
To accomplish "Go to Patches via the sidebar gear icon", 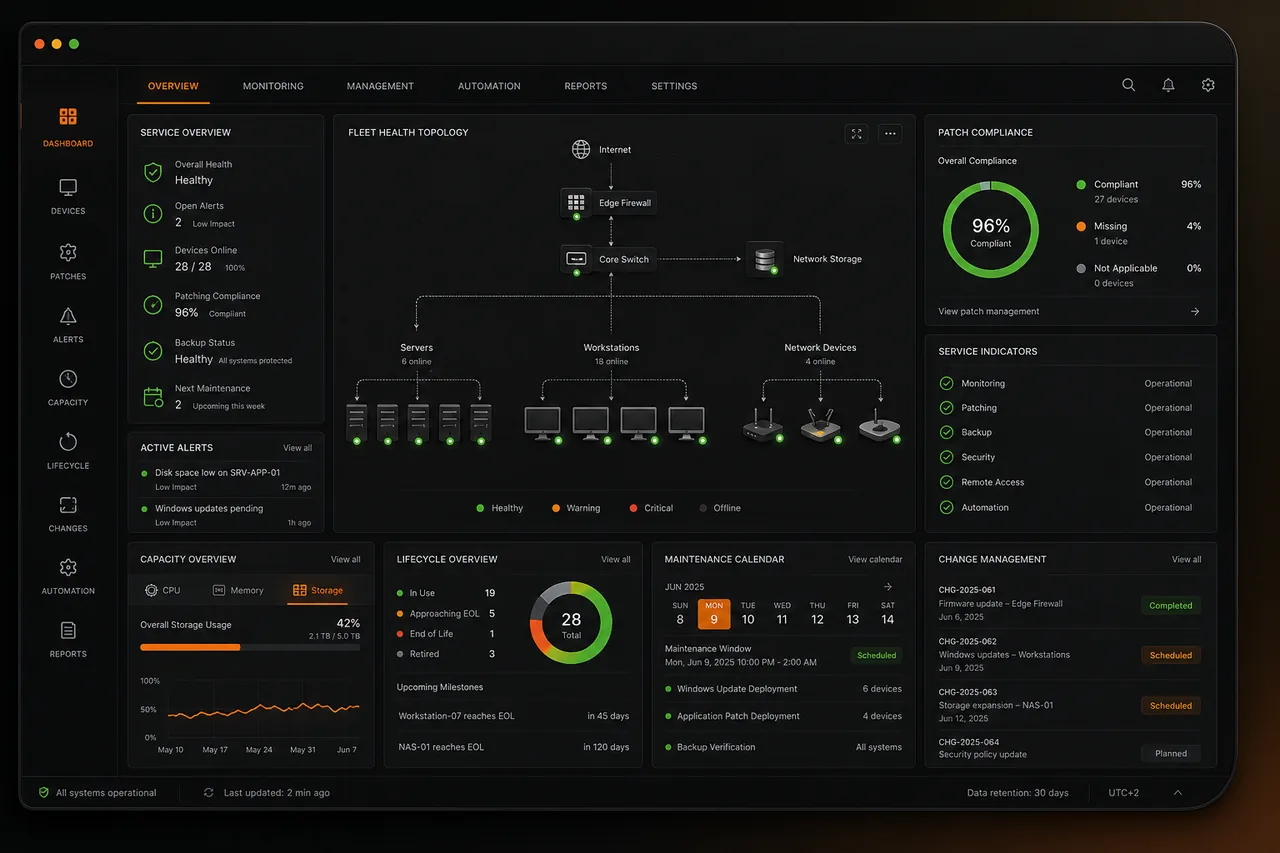I will 68,252.
